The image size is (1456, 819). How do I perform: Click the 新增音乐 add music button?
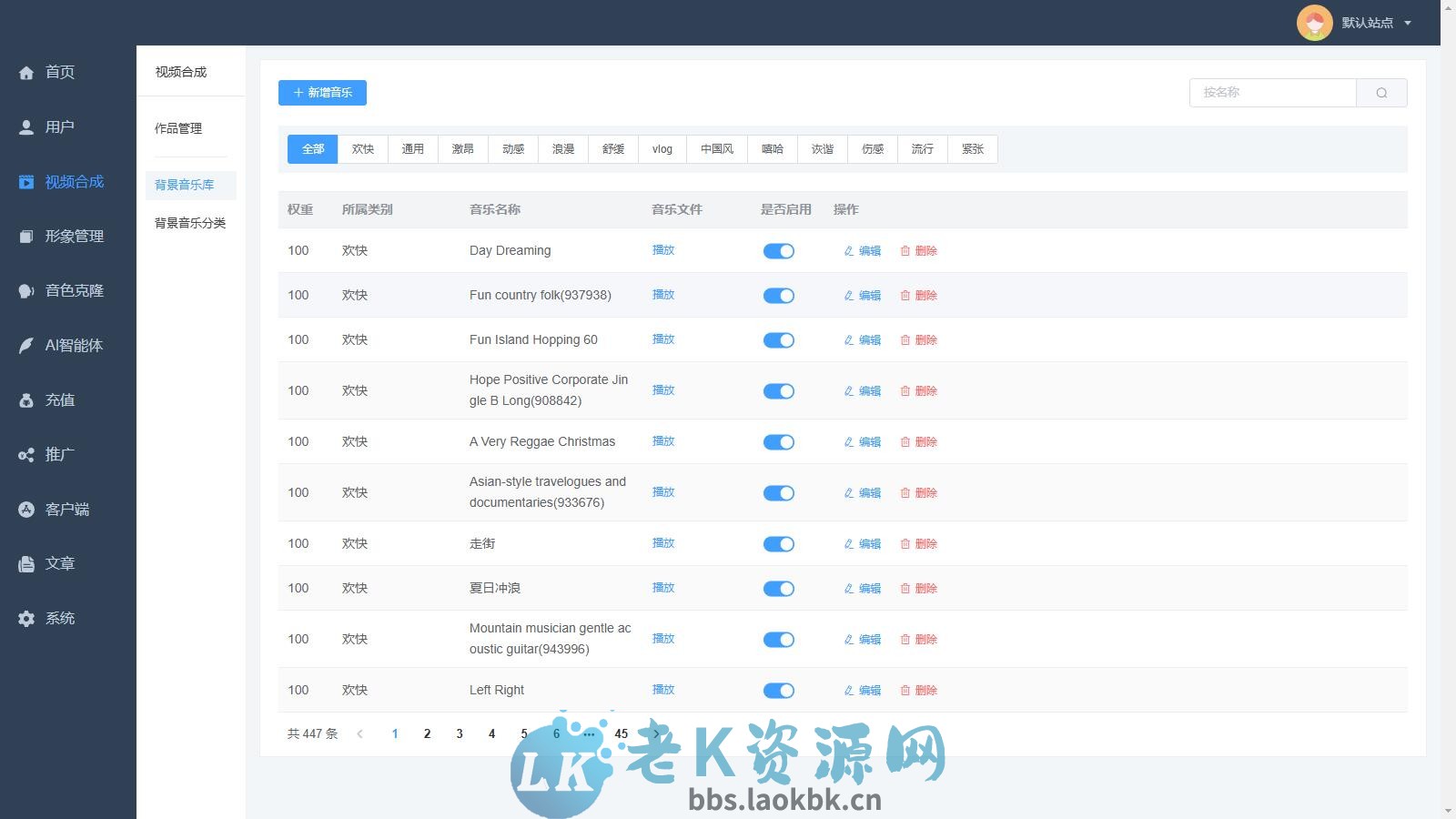click(322, 92)
